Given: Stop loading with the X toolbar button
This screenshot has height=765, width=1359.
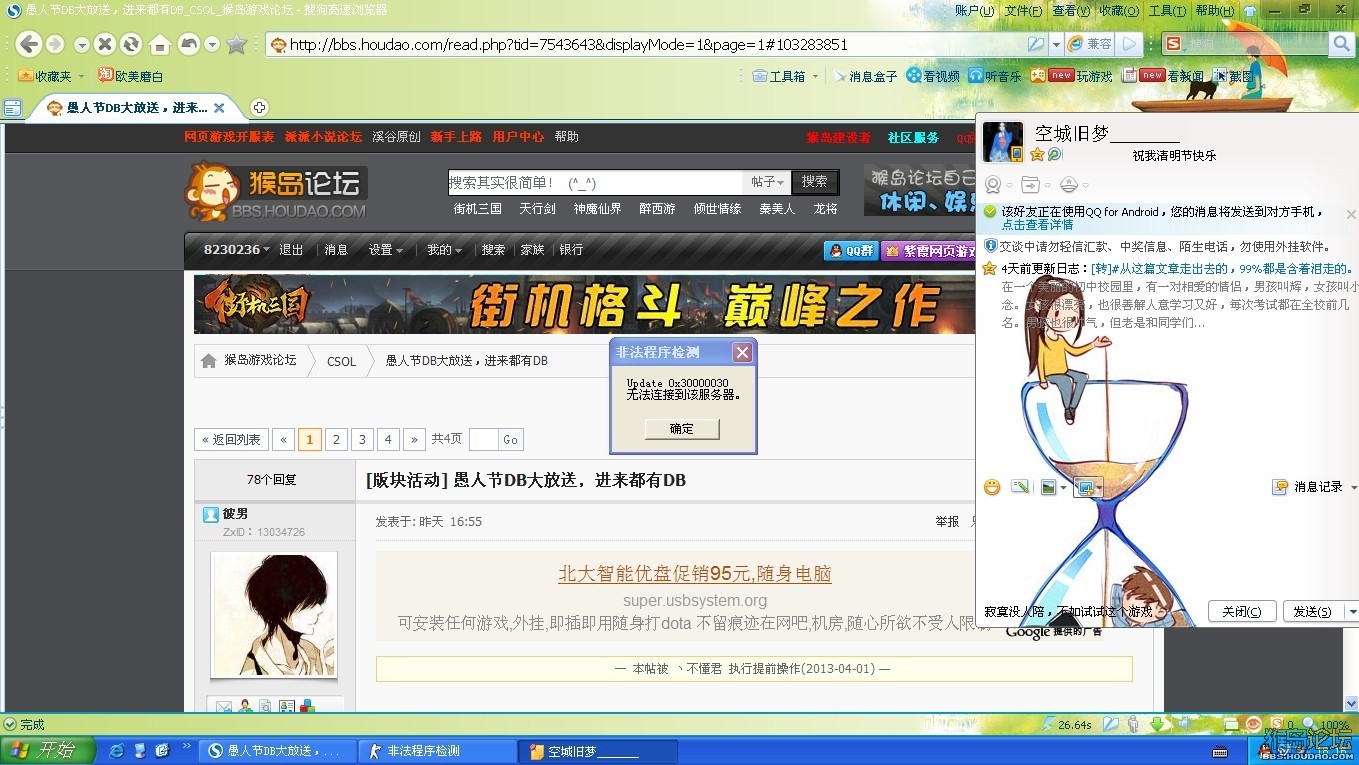Looking at the screenshot, I should [x=105, y=44].
